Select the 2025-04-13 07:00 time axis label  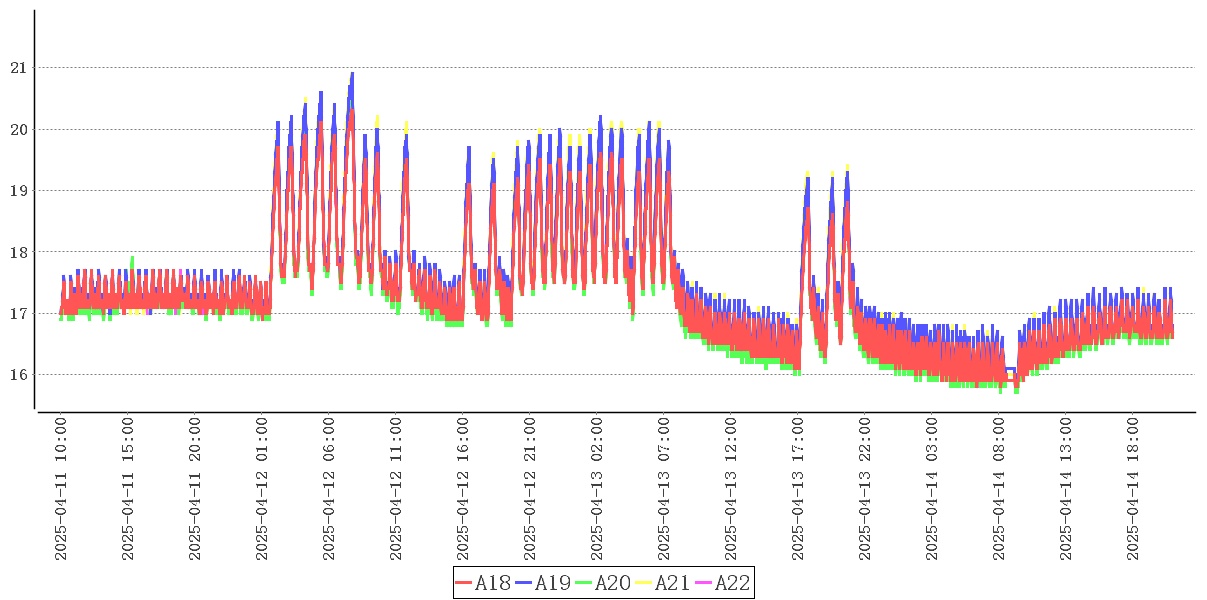pos(664,489)
